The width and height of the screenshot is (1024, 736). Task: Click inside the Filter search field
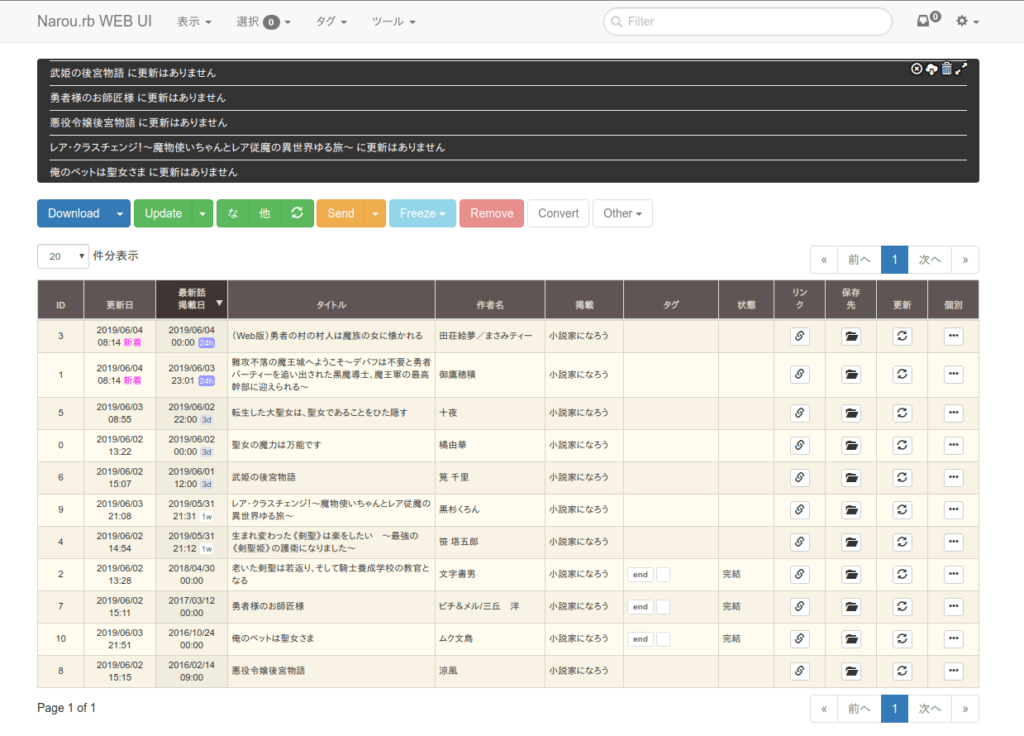pyautogui.click(x=747, y=21)
